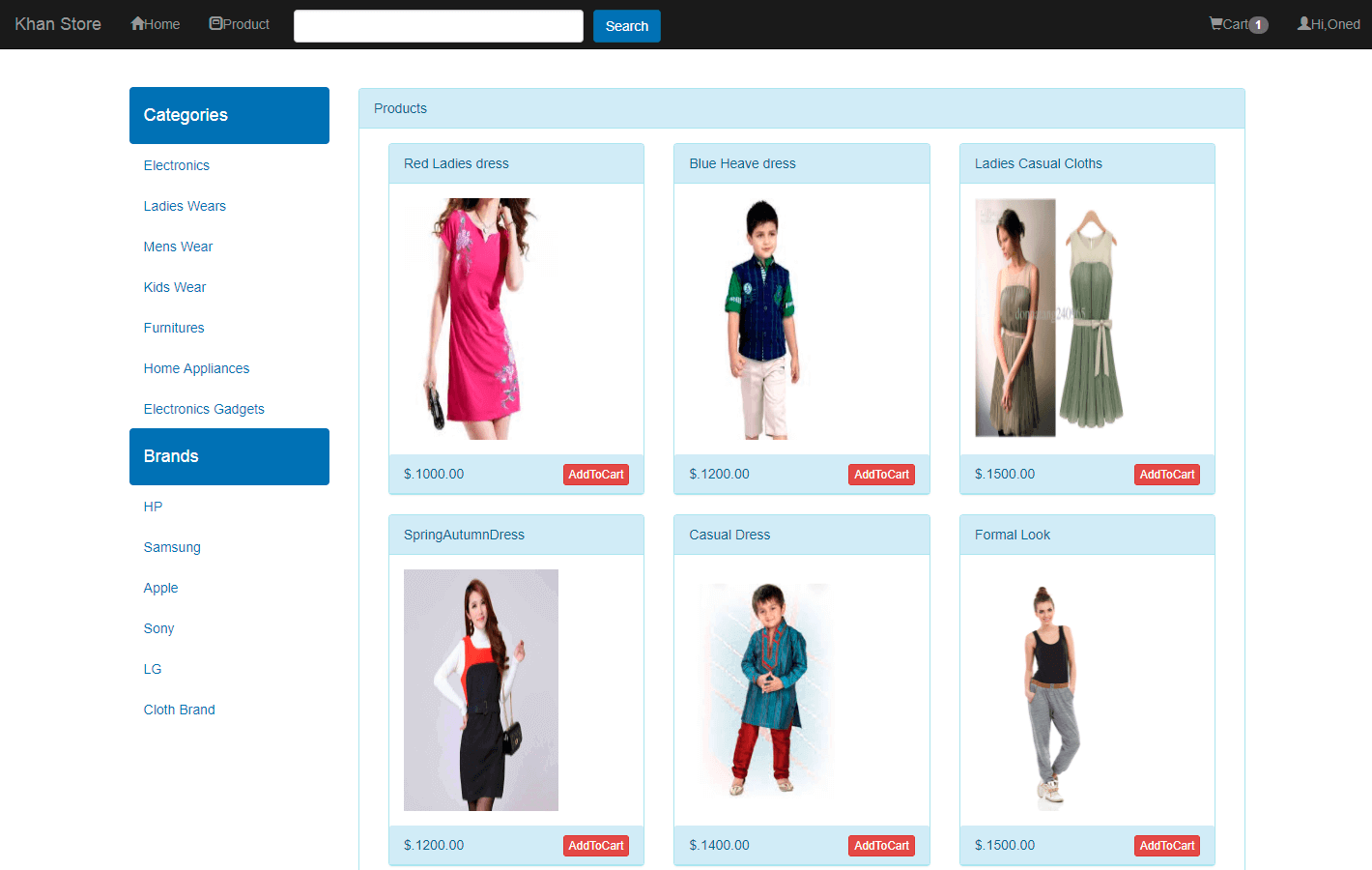Open the Kids Wear category

[x=175, y=287]
